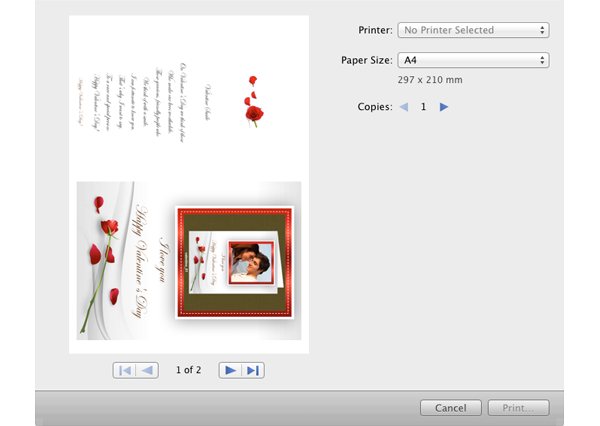Click the Print... button
Image resolution: width=600 pixels, height=426 pixels.
(x=518, y=408)
